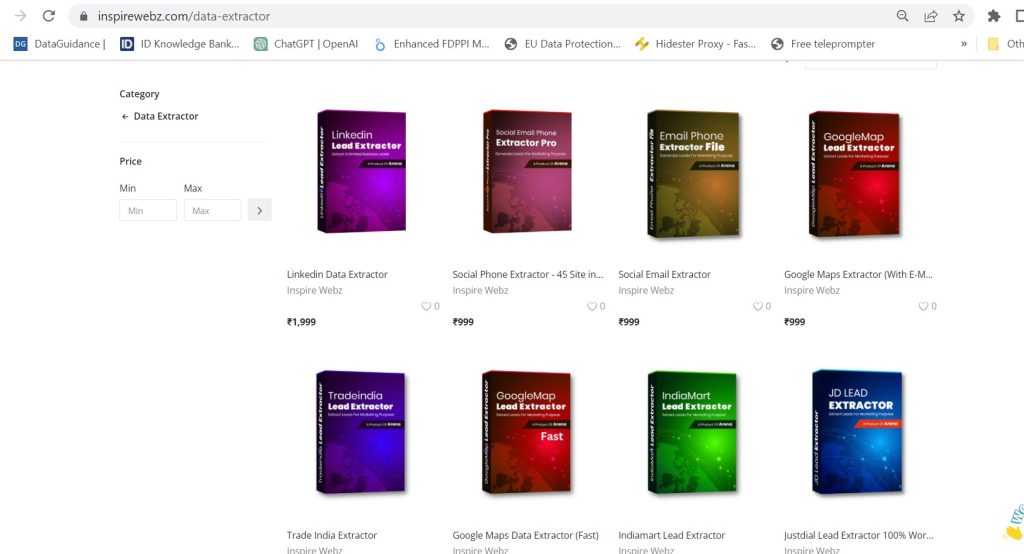Open the red GoogleMap Lead Extractor image in first row
Viewport: 1024px width, 554px height.
point(855,174)
